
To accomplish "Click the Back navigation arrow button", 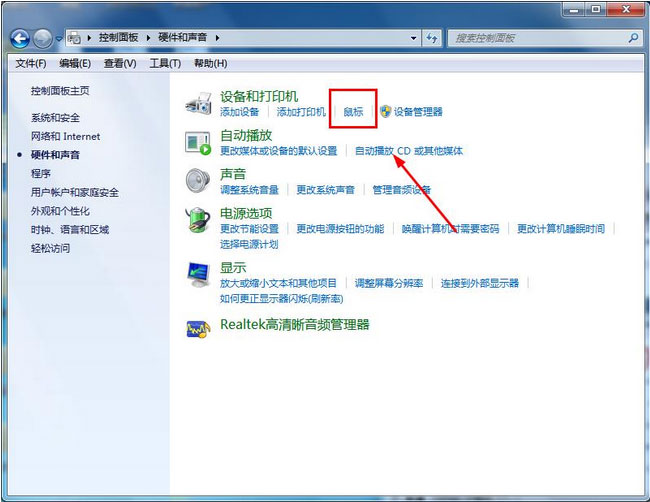I will pos(20,39).
